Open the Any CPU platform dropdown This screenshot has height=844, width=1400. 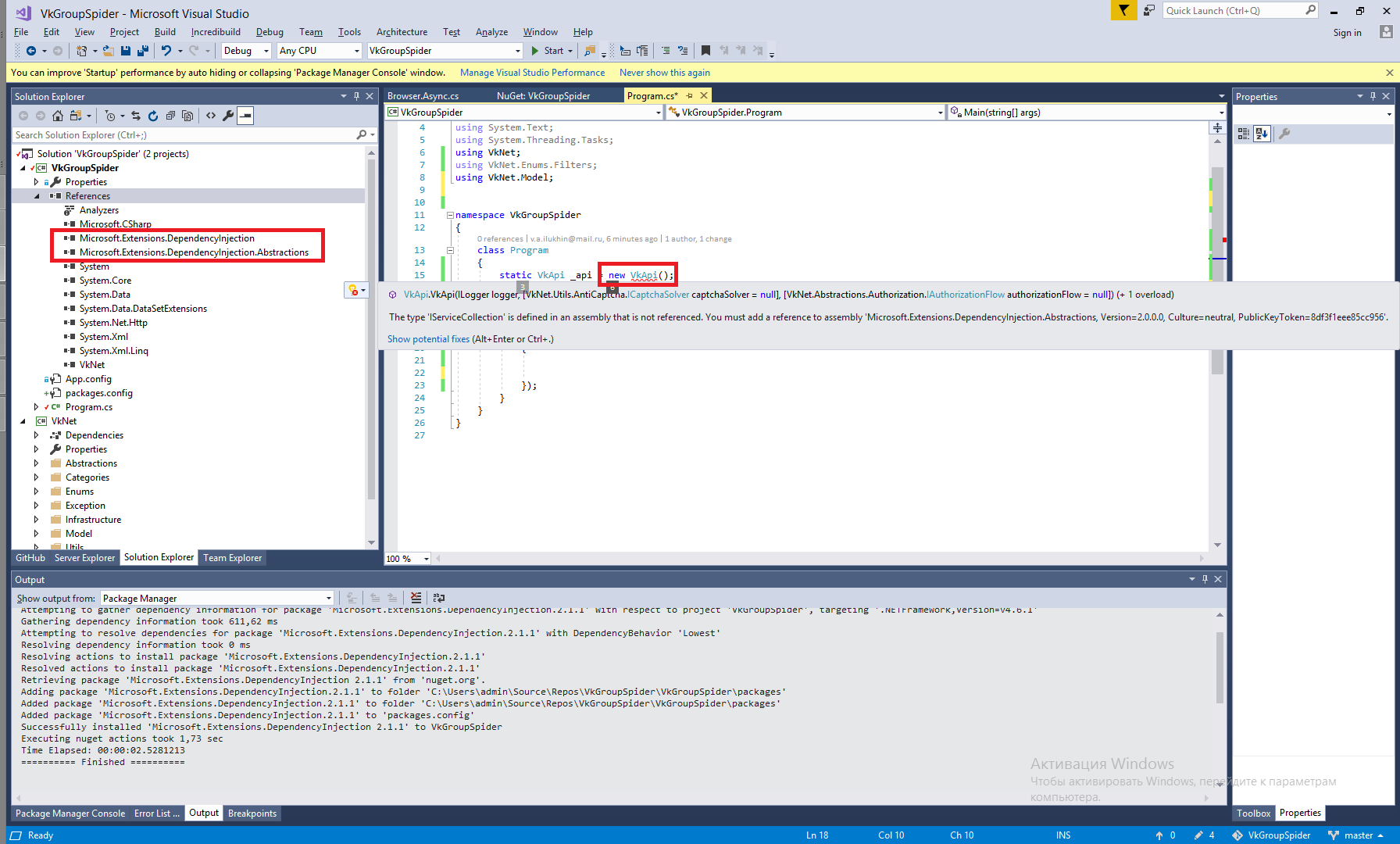(x=320, y=51)
